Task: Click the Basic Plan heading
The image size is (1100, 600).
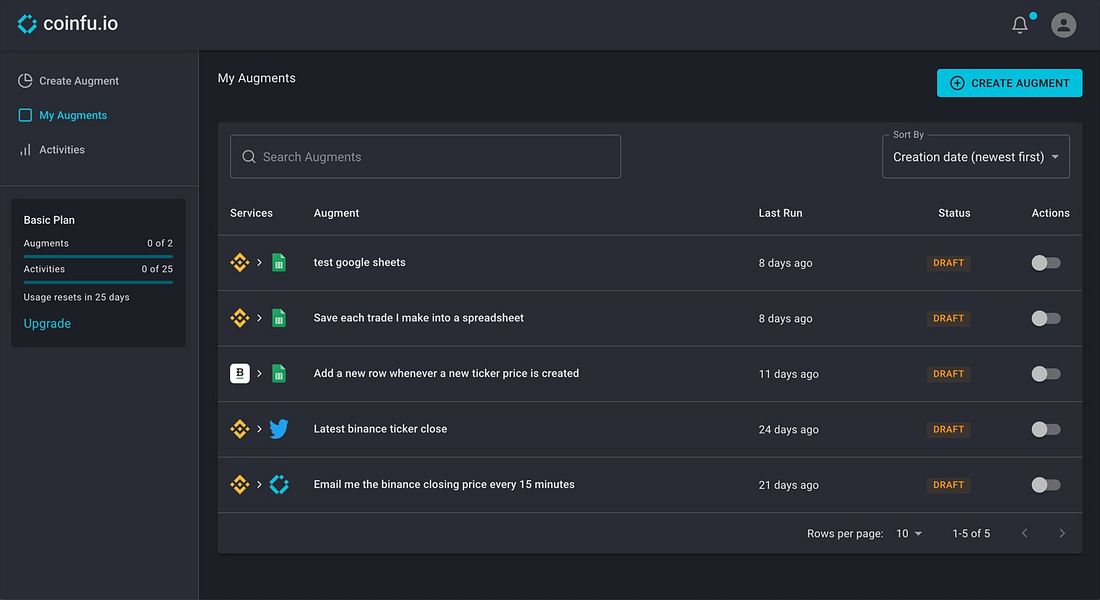Action: [49, 220]
